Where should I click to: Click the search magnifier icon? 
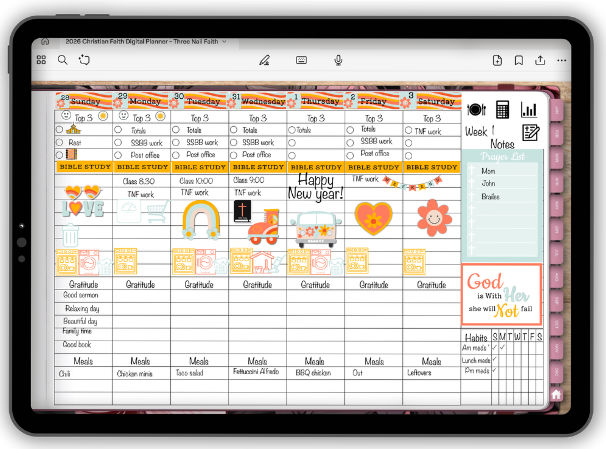pos(62,60)
